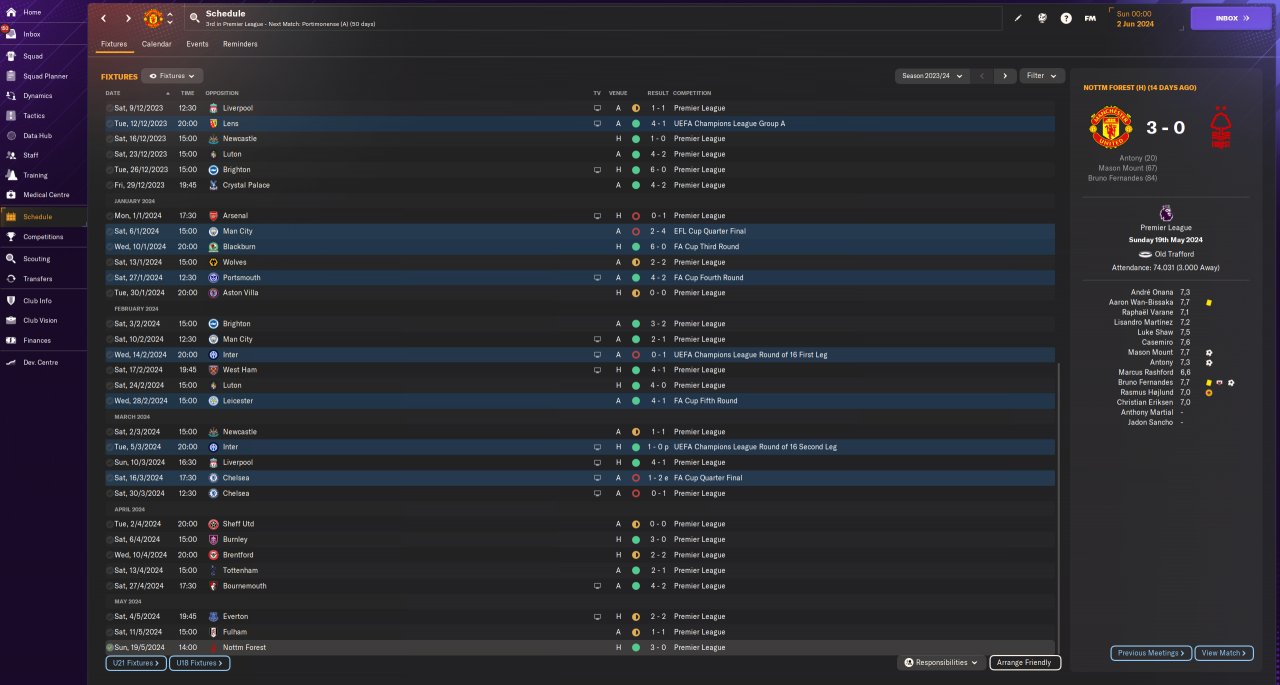Viewport: 1280px width, 685px height.
Task: Click the Manchester United crest in header
Action: (x=153, y=18)
